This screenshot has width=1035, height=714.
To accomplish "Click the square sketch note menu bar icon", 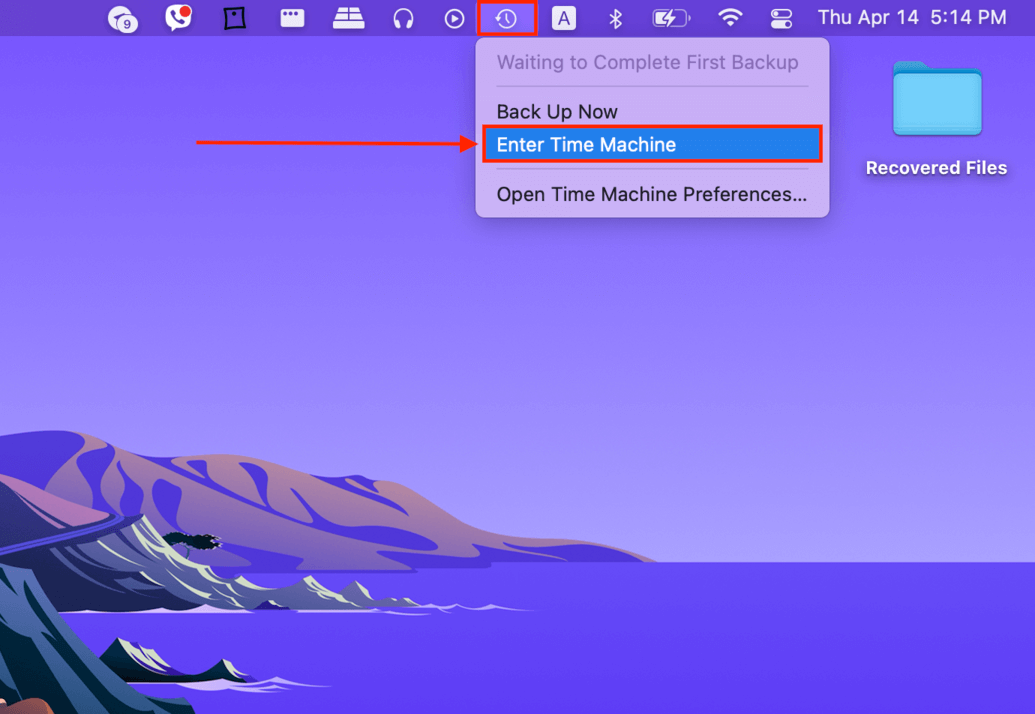I will click(234, 18).
